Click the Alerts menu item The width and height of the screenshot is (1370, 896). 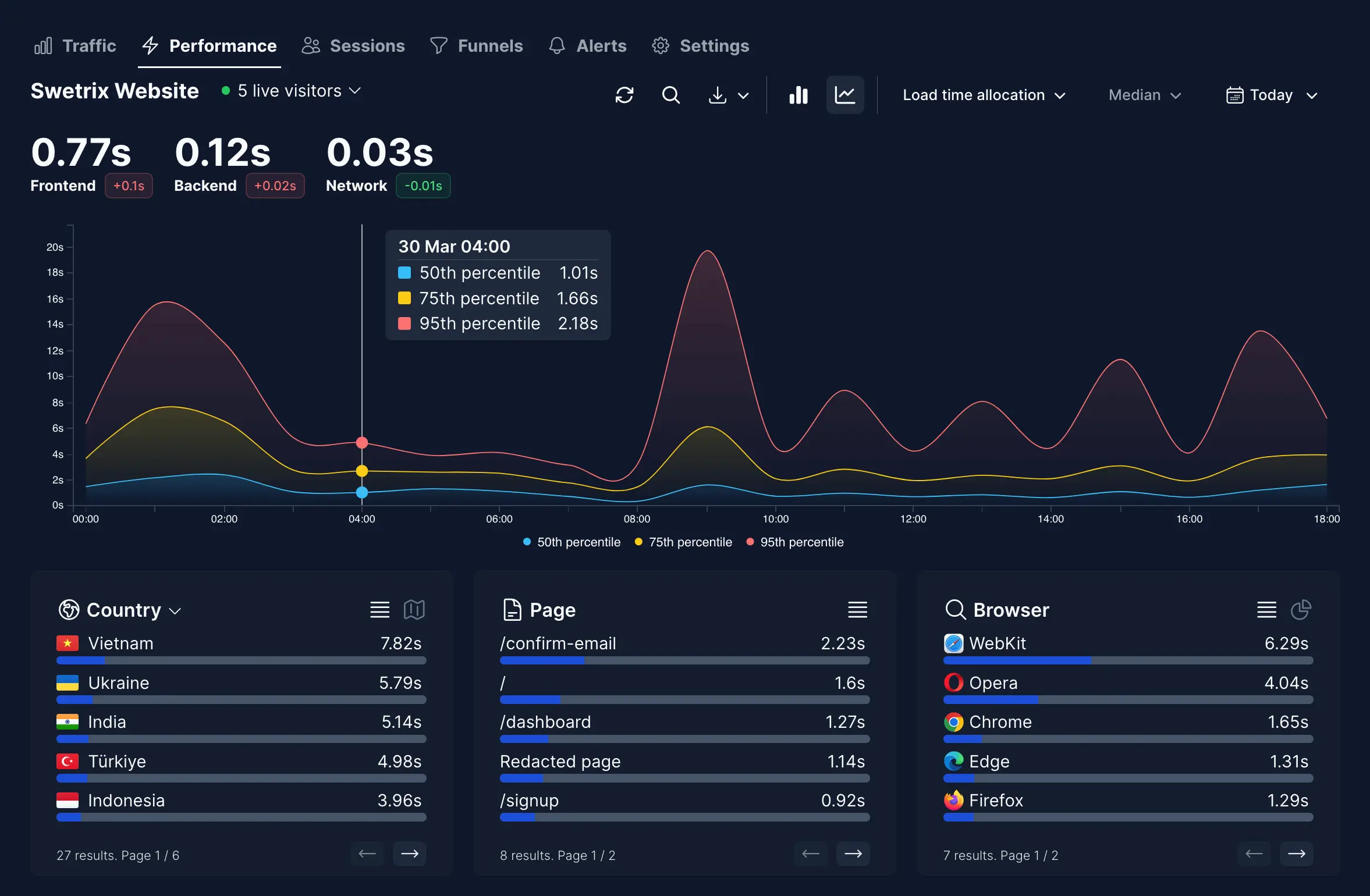tap(601, 44)
